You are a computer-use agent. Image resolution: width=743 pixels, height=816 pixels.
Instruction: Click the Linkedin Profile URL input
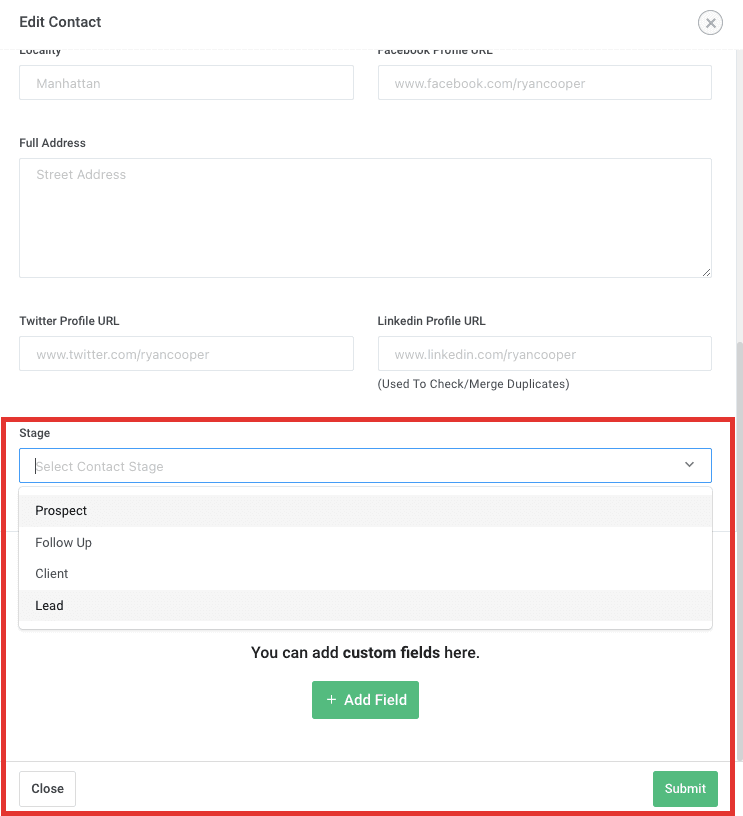coord(544,353)
